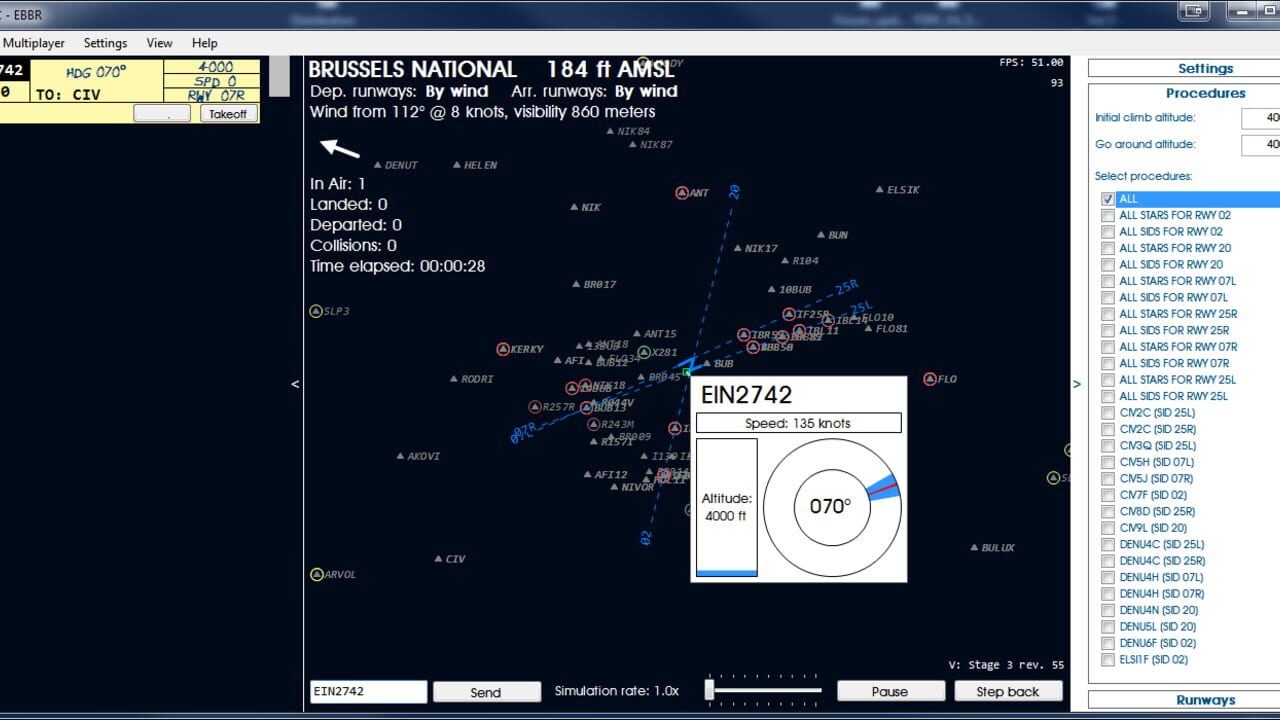Toggle CIV2C (SID 25L) checkbox

point(1108,413)
